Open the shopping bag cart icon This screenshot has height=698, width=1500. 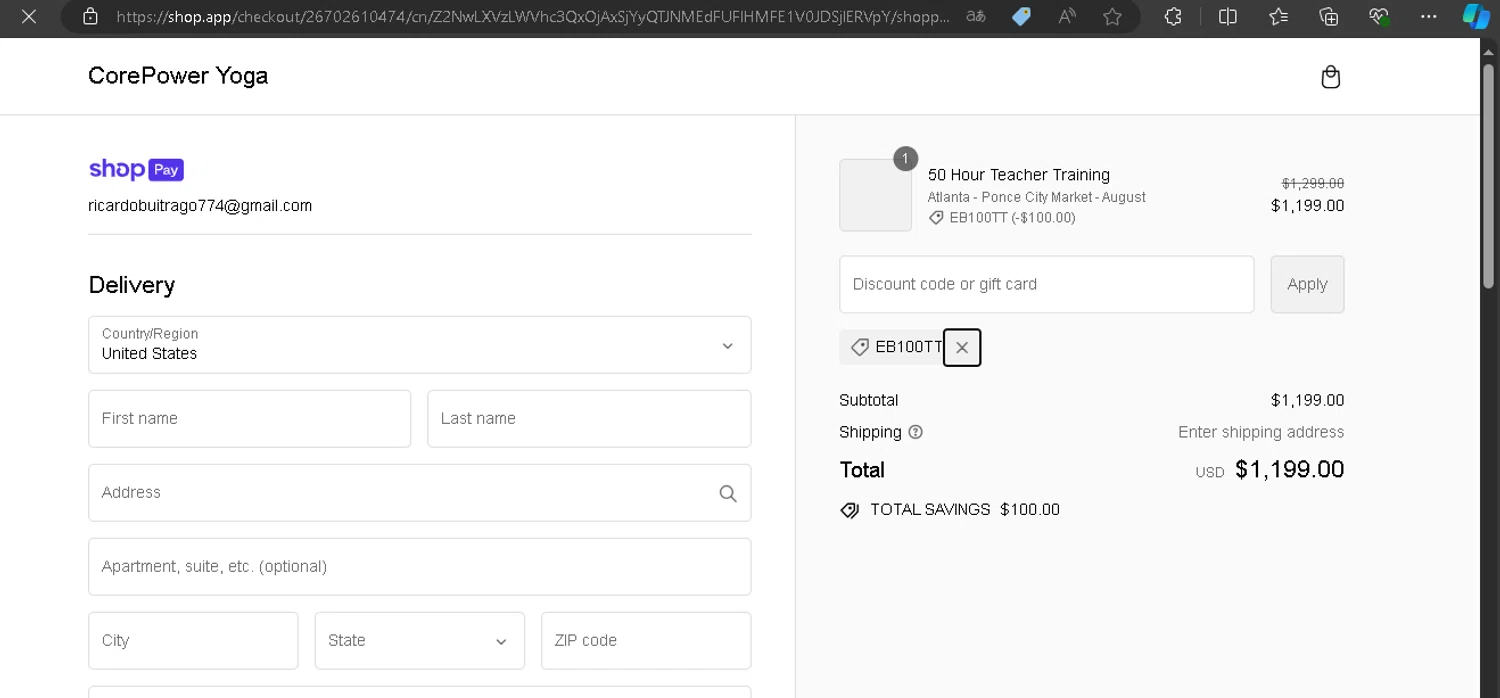[x=1330, y=77]
